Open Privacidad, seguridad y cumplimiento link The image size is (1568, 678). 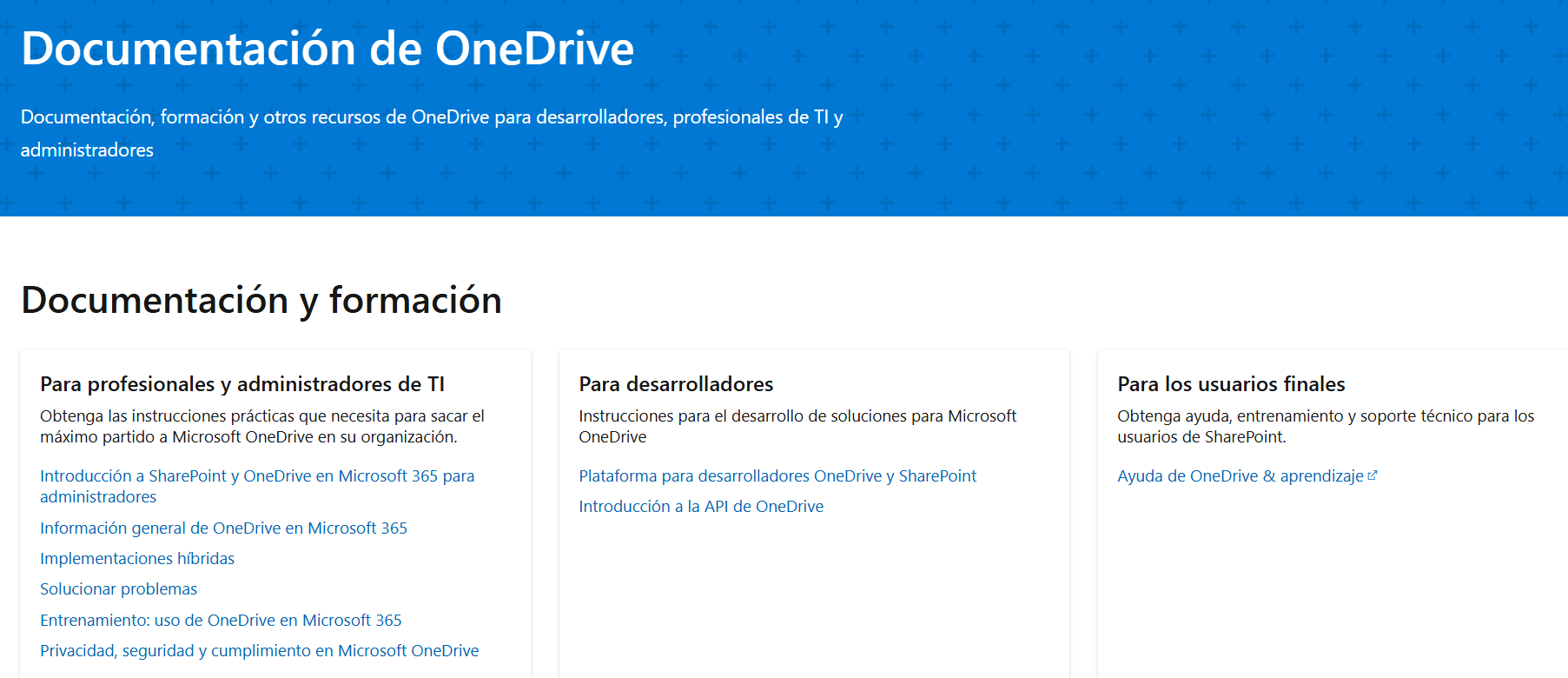coord(259,651)
